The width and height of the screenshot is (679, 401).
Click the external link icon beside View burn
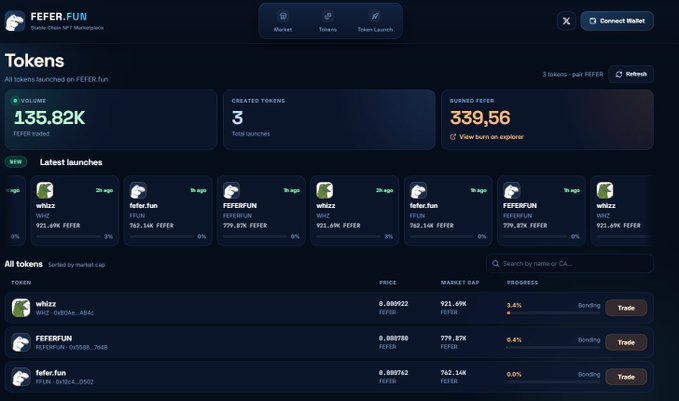[x=453, y=137]
